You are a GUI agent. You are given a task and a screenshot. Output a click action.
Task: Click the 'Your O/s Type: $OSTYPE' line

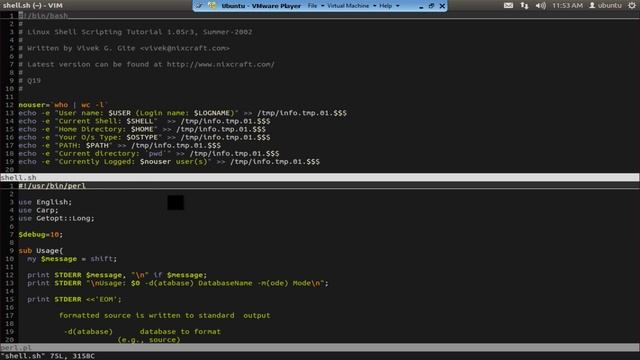[144, 138]
